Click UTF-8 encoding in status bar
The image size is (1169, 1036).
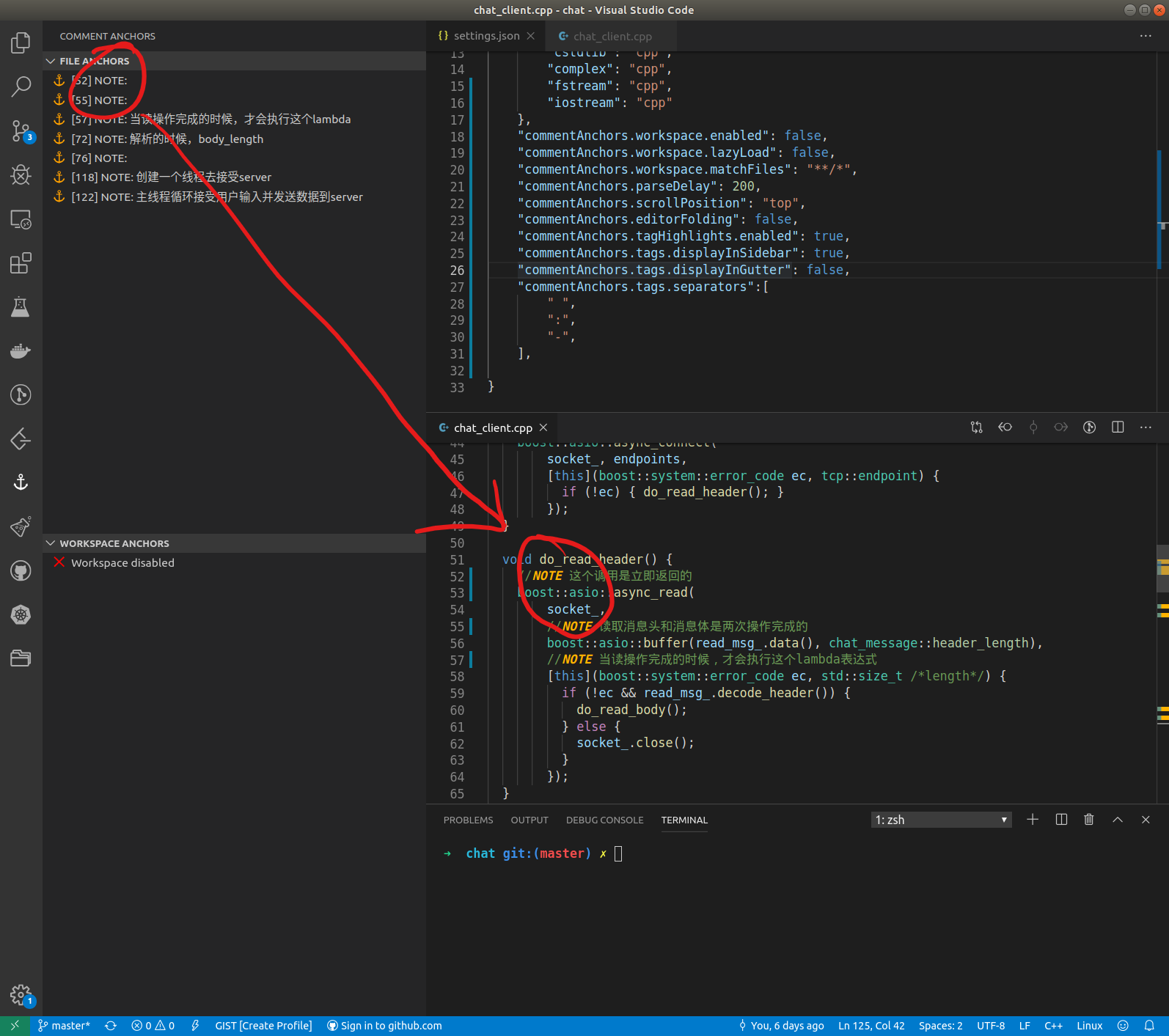991,1026
